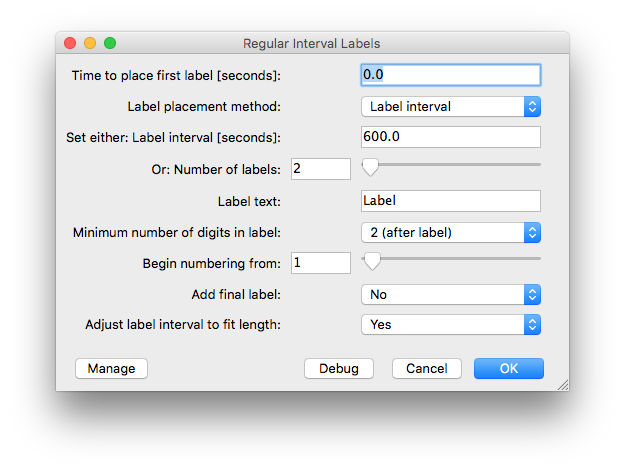The width and height of the screenshot is (625, 471).
Task: Focus the Time to place first label field
Action: click(x=450, y=75)
